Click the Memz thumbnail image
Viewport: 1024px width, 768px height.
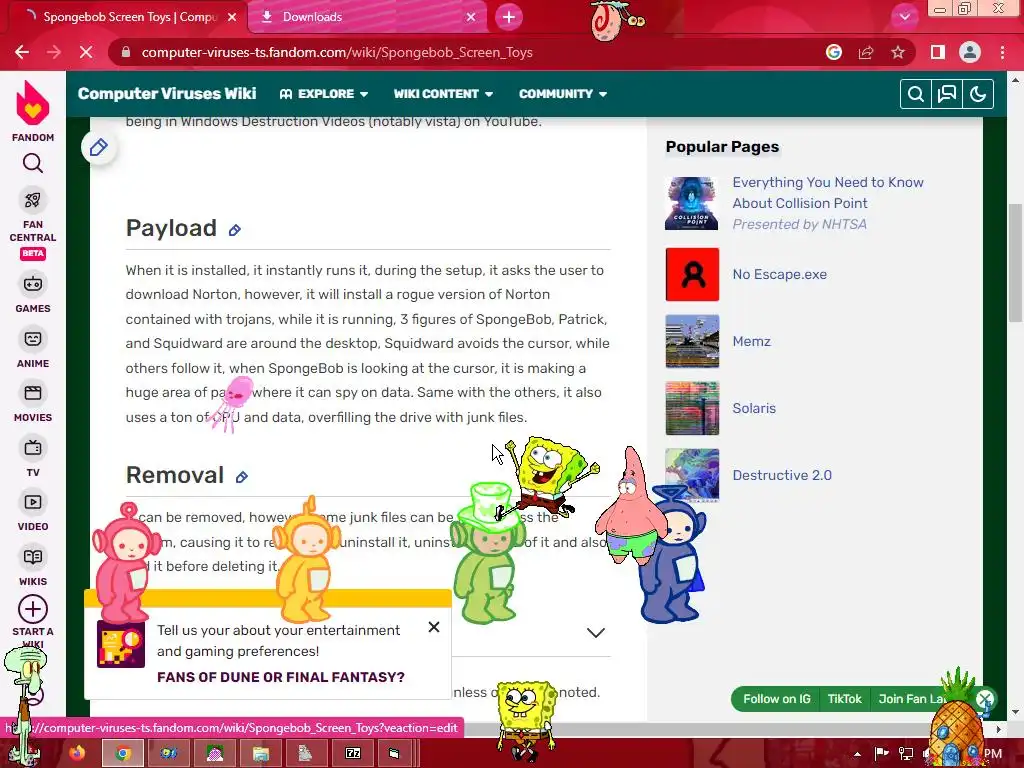692,341
